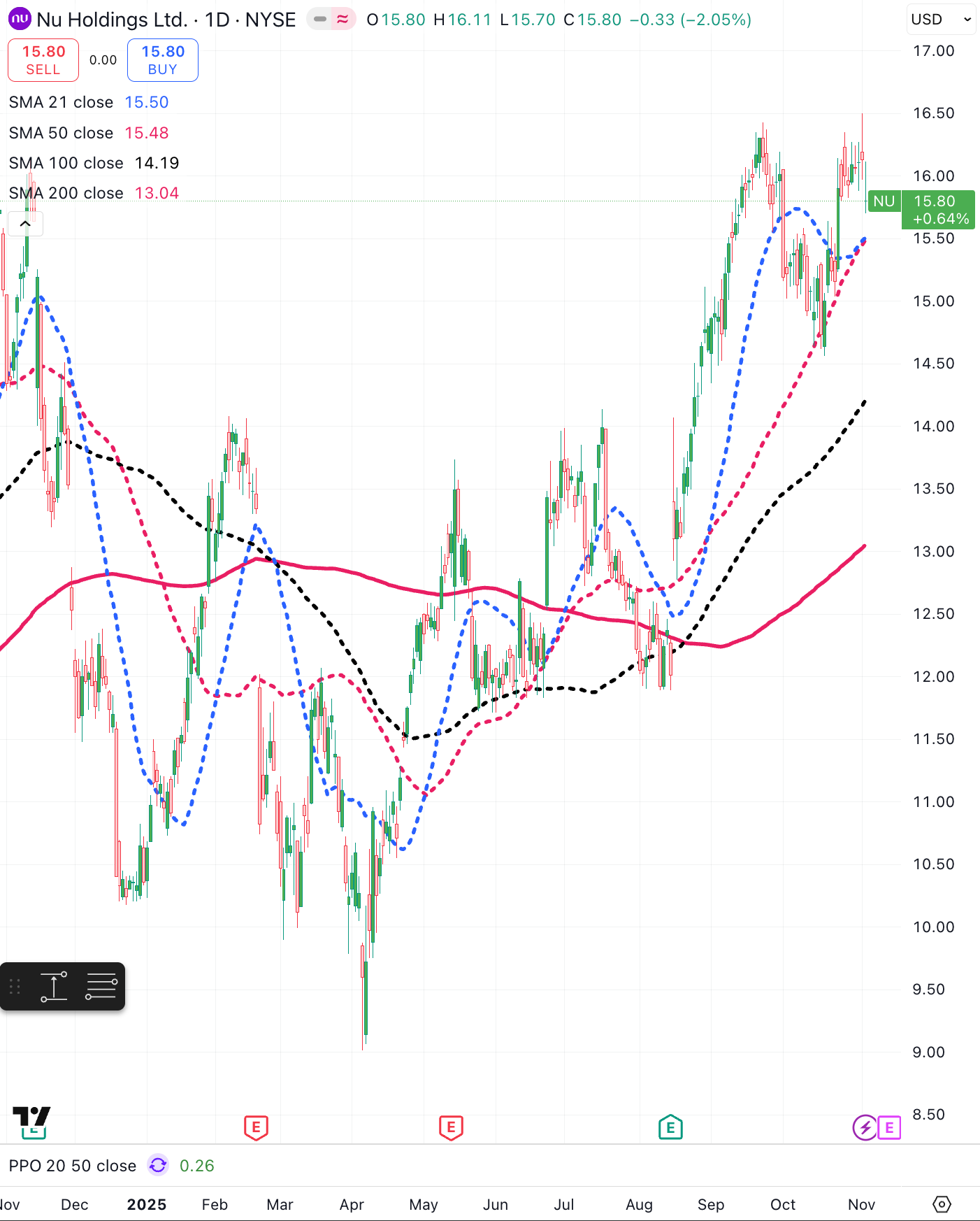The image size is (980, 1221).
Task: Select the vertical measure tool in floating toolbar
Action: tap(54, 987)
